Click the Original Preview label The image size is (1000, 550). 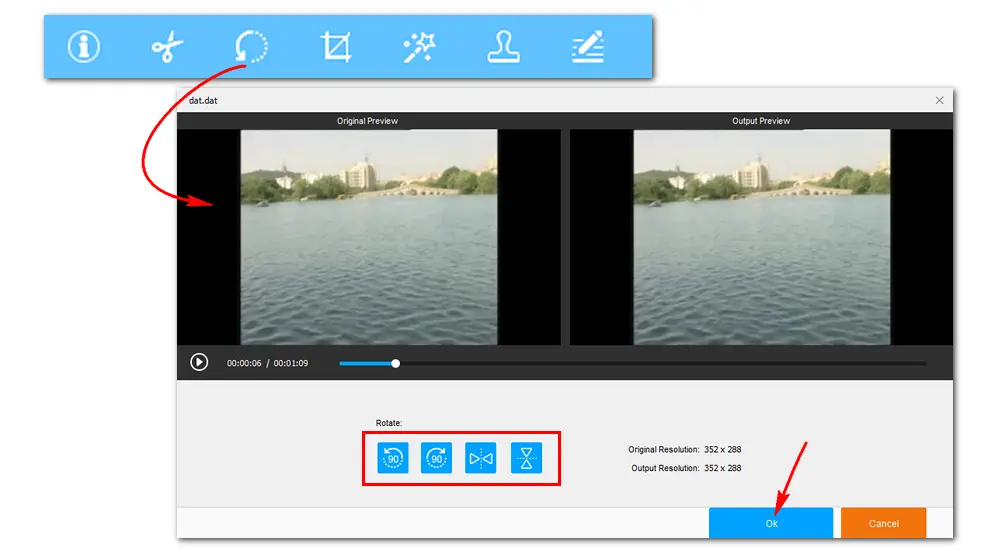click(x=367, y=121)
